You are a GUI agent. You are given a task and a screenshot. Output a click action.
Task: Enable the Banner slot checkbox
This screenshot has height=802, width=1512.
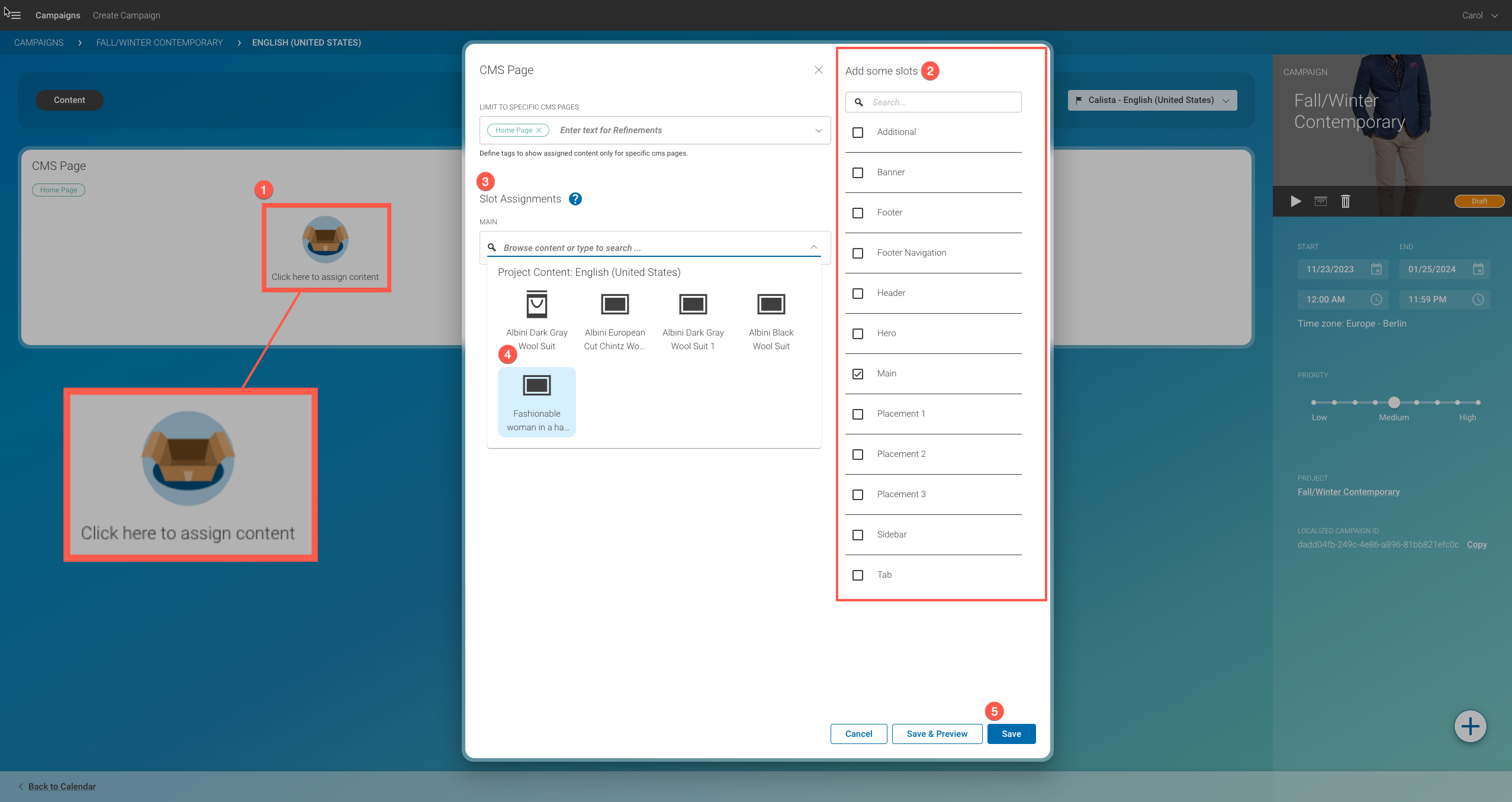point(858,173)
